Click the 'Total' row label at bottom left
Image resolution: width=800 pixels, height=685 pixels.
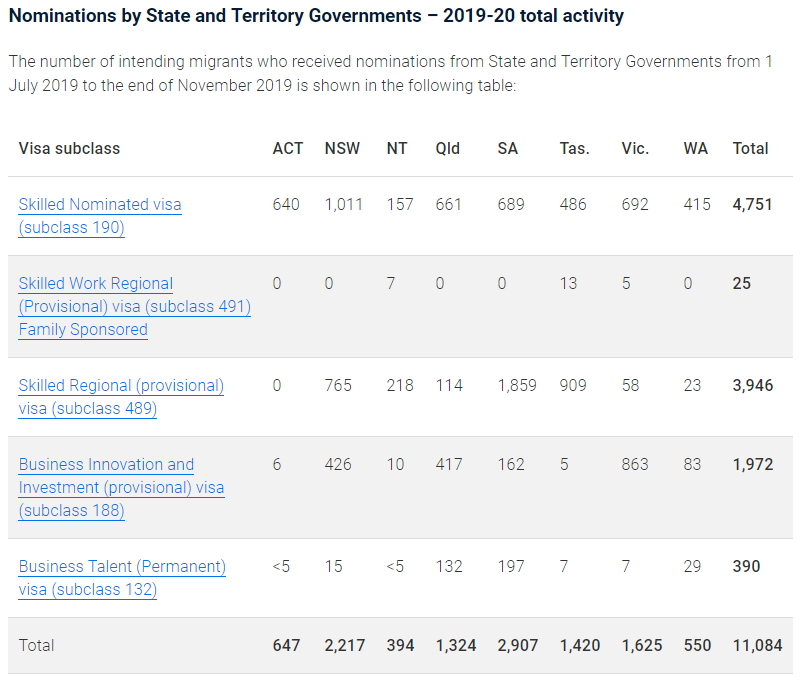[36, 645]
